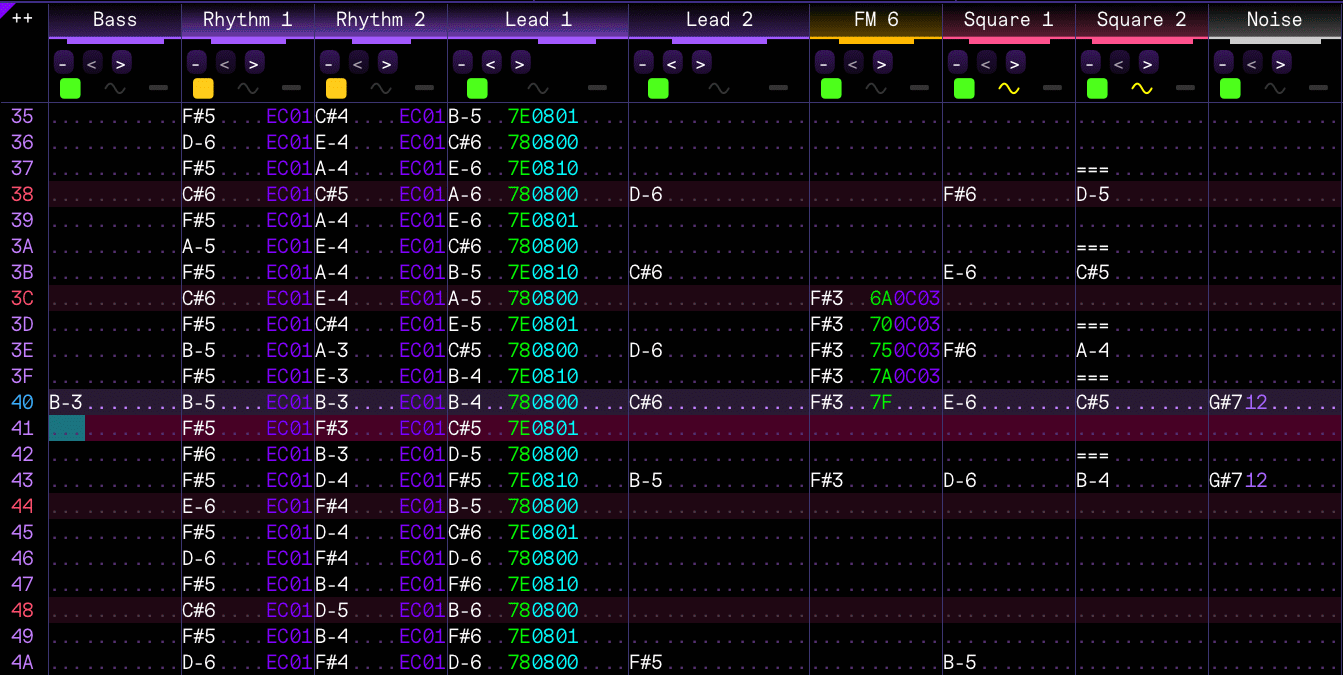Toggle the yellow status square of Rhythm 1

click(x=203, y=88)
